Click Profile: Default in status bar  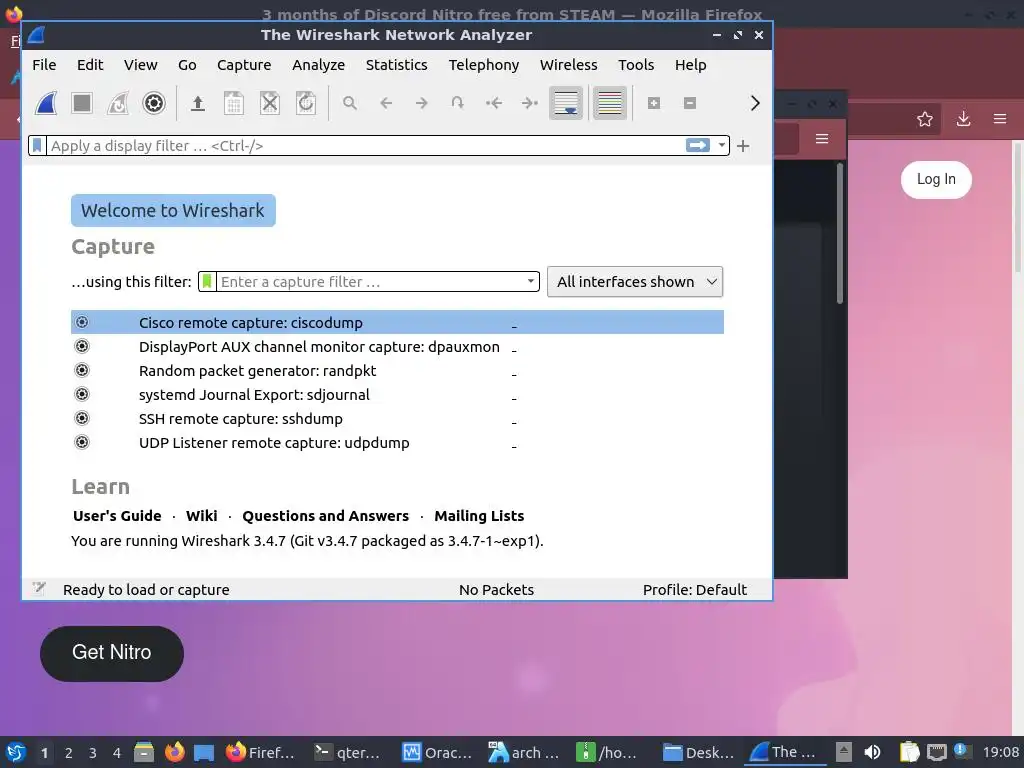[694, 590]
